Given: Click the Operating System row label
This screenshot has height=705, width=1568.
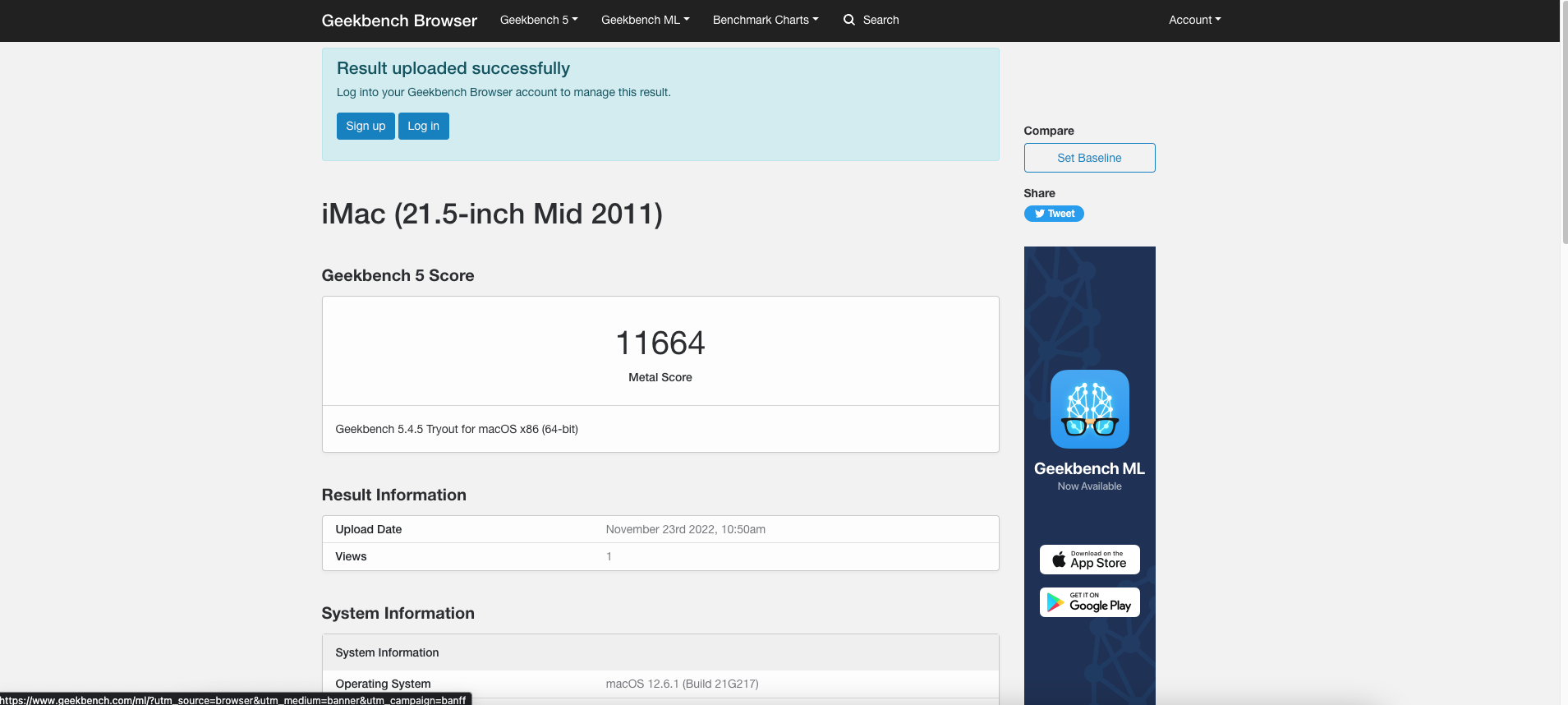Looking at the screenshot, I should coord(383,684).
